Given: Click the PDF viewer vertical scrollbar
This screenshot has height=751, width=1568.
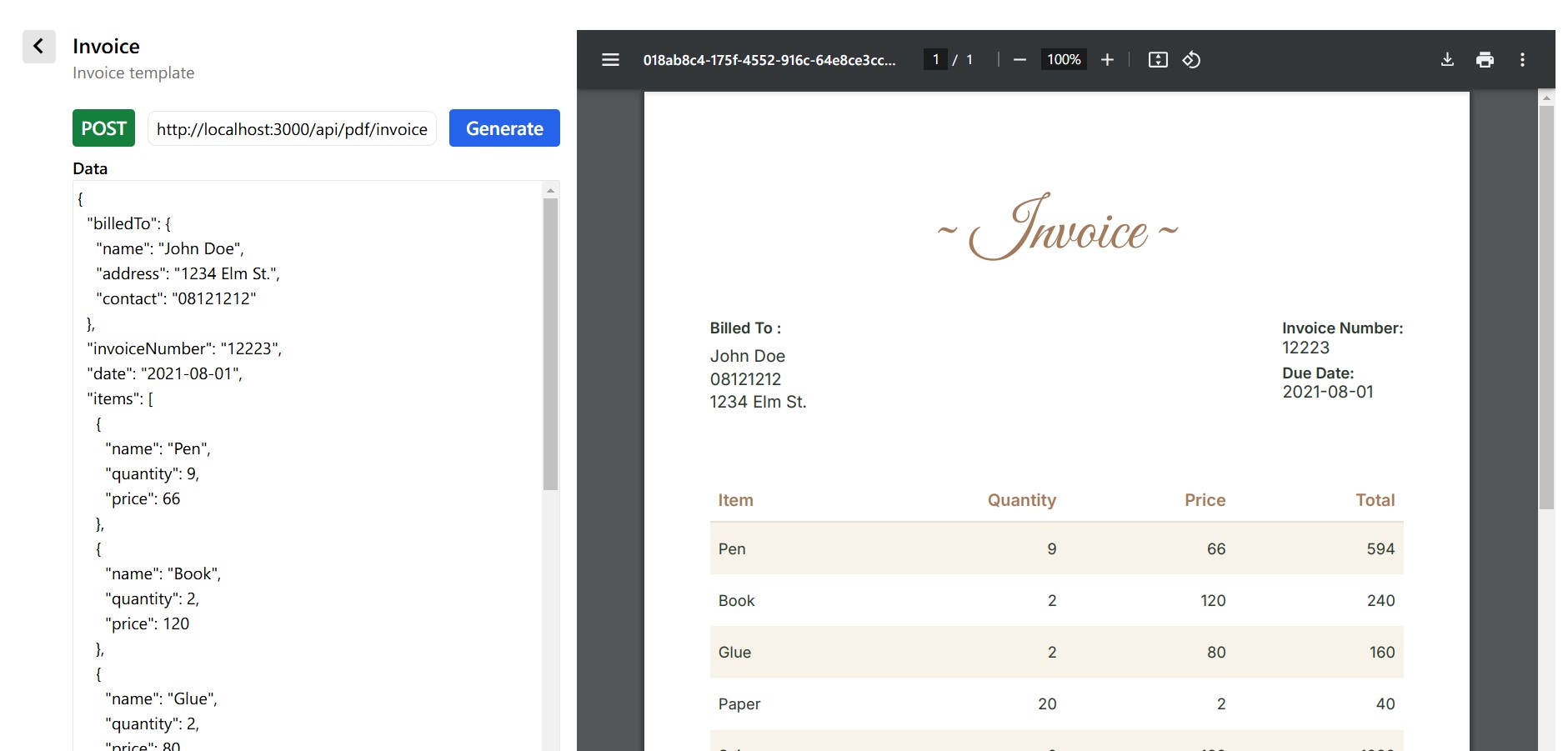Looking at the screenshot, I should (x=1546, y=308).
